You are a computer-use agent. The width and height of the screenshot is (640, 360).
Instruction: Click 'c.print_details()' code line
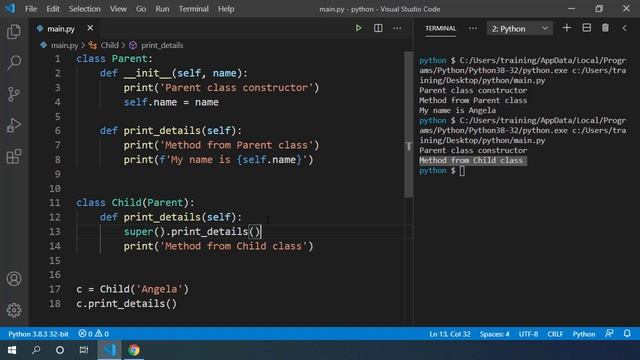click(127, 304)
